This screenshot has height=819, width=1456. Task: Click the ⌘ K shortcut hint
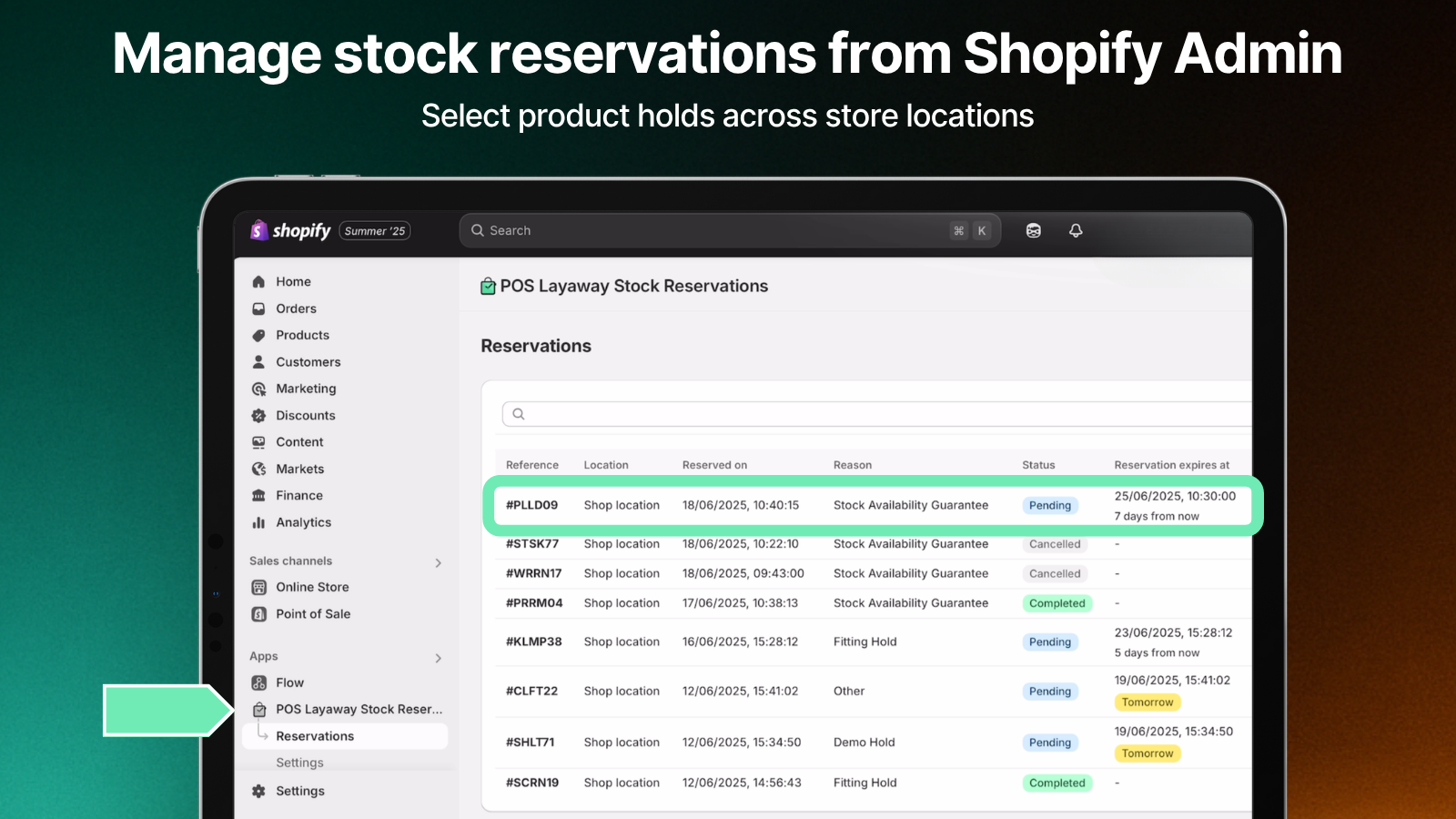pos(970,231)
